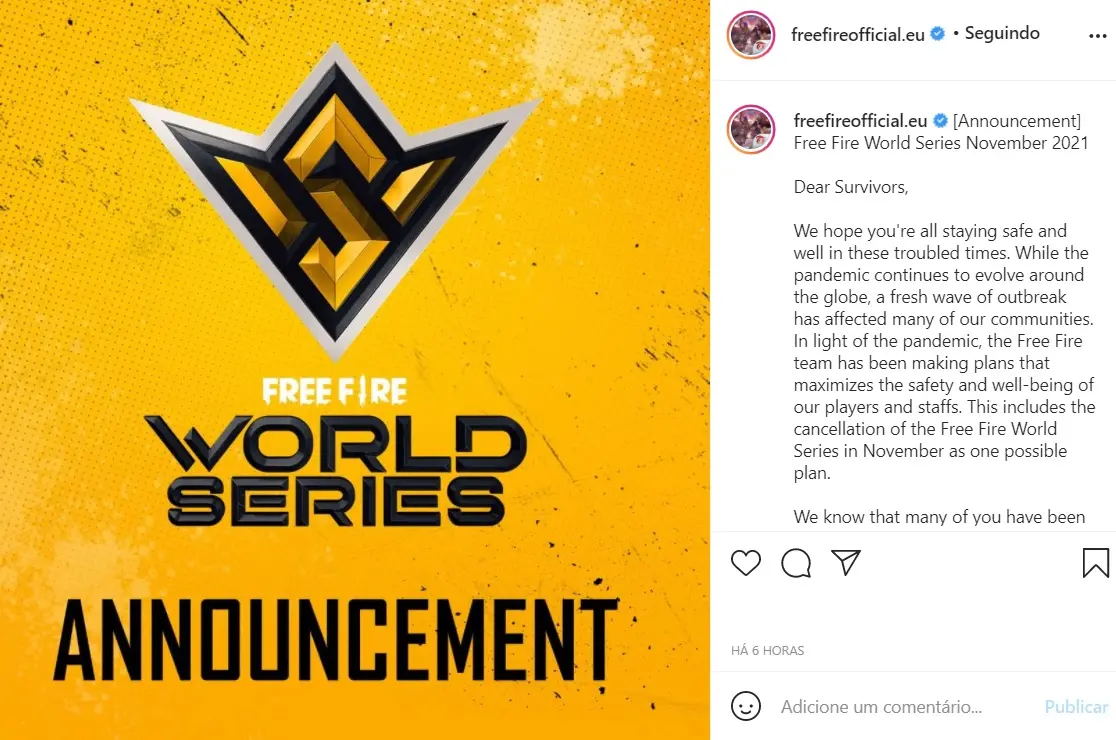Save the post with the bookmark icon
1116x740 pixels.
pos(1094,562)
